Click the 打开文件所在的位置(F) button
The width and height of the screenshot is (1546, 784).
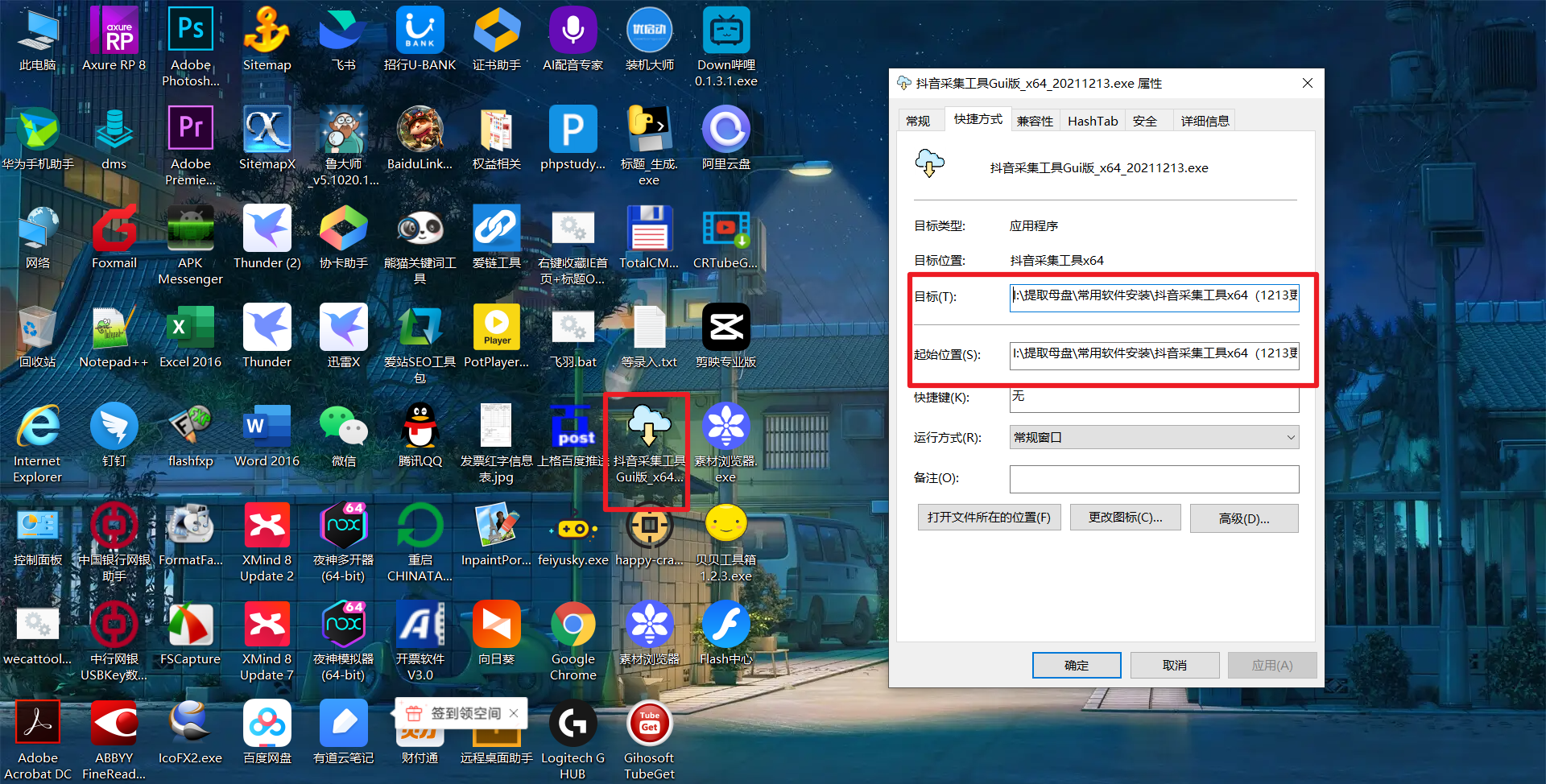(989, 517)
